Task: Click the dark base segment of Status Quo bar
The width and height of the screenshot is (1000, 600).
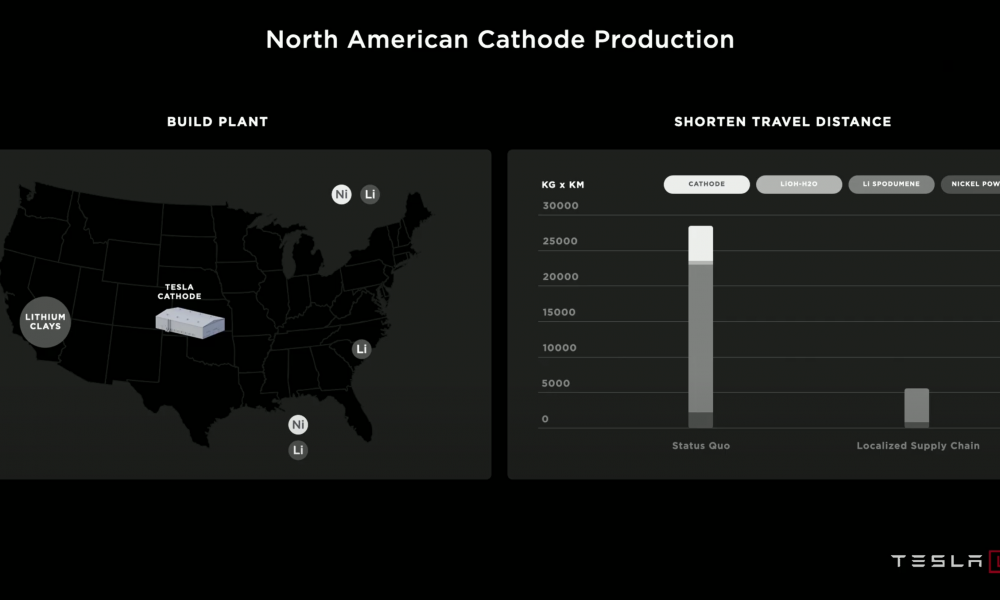Action: click(x=701, y=420)
